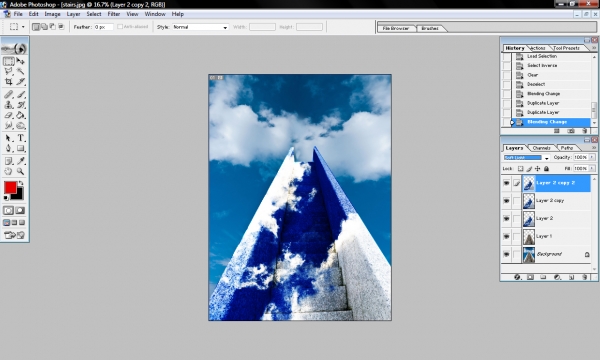Open the Layers panel flyout menu
600x360 pixels.
click(x=594, y=148)
